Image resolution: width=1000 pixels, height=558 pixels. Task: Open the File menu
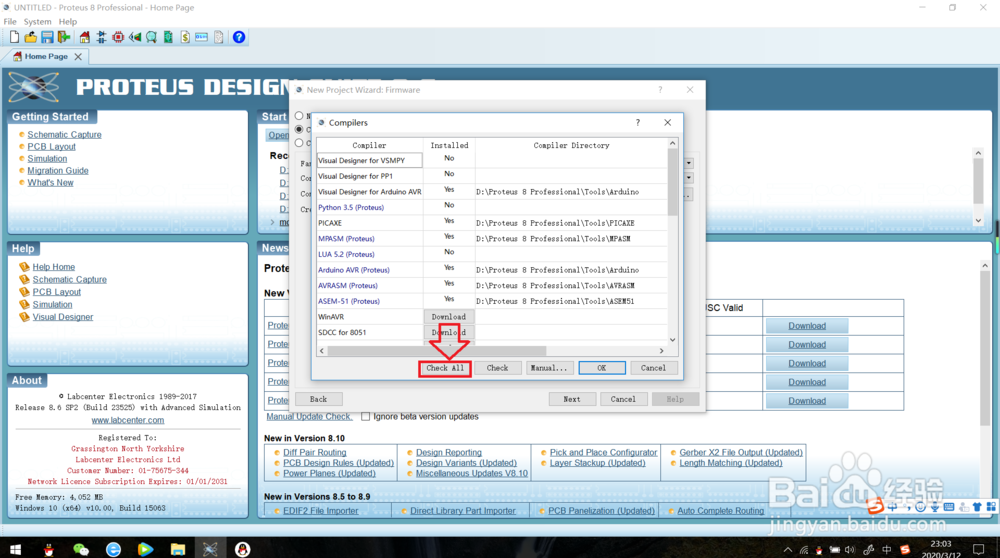coord(10,22)
